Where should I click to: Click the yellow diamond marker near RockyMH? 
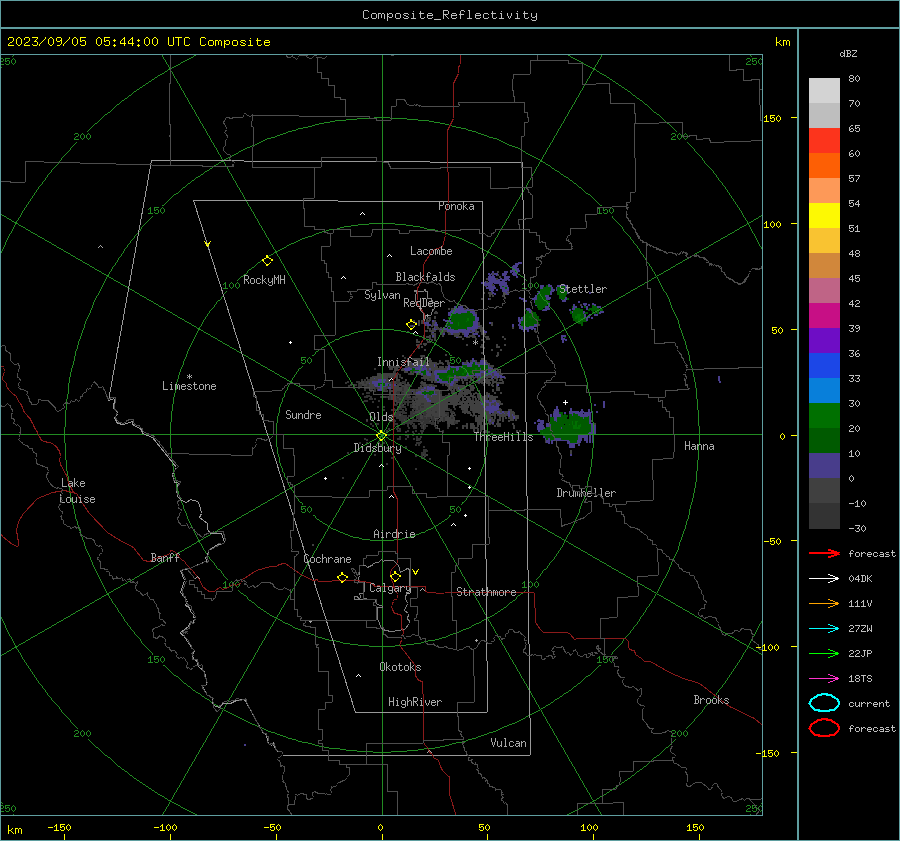tap(267, 261)
